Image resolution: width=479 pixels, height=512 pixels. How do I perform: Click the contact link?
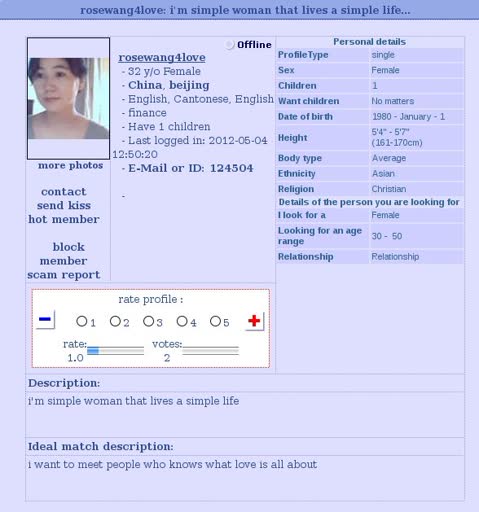[x=64, y=192]
